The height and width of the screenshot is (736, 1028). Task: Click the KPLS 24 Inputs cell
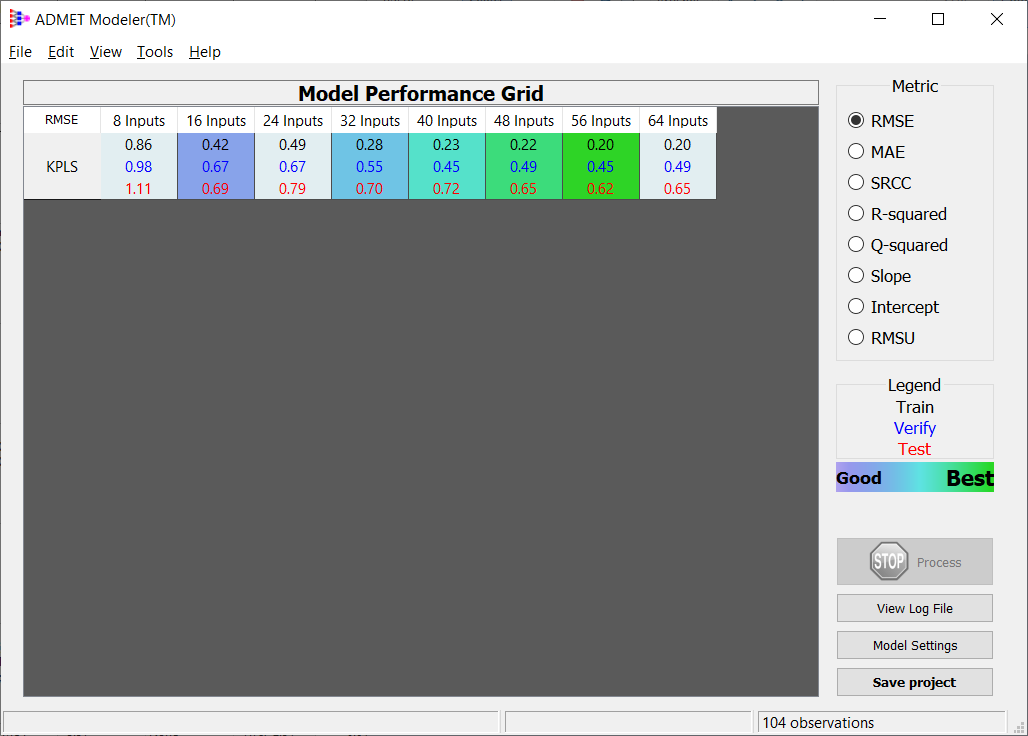pos(292,166)
